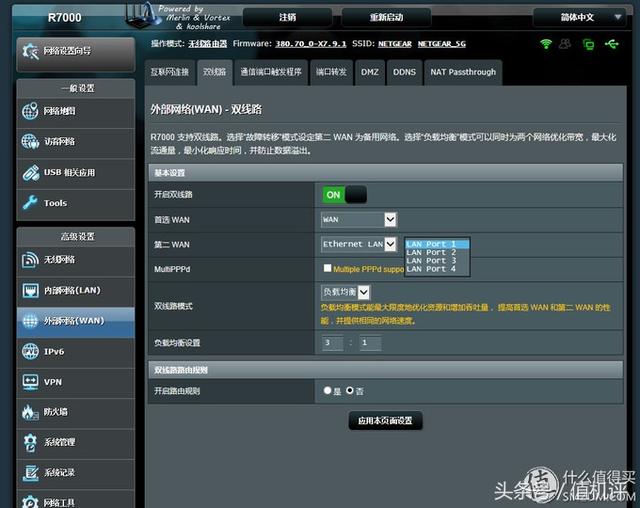
Task: Select '是' for enabling routing rules
Action: pos(327,390)
